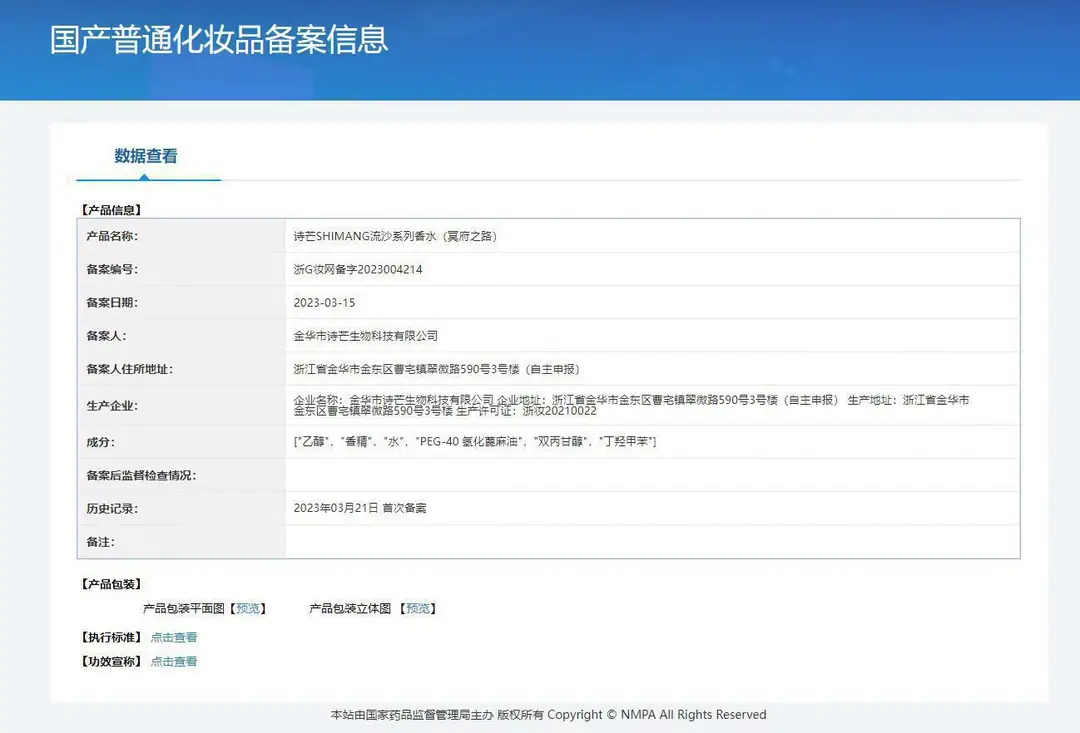Screen dimensions: 1080x733
Task: Click the 【功效宣称】 label
Action: tap(111, 661)
